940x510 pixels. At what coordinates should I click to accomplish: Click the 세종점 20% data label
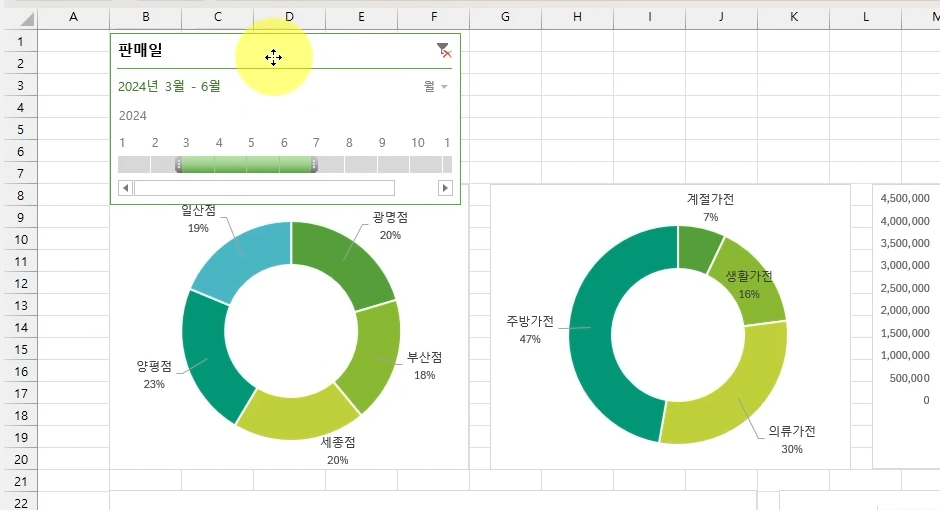(x=338, y=451)
